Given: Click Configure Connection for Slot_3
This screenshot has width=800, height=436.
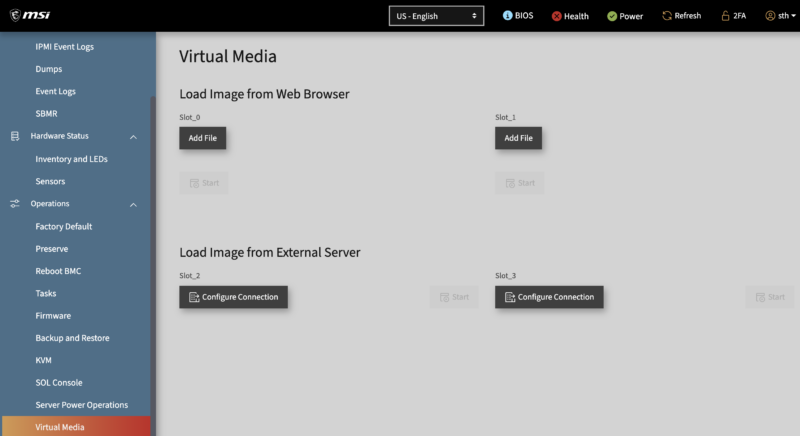Looking at the screenshot, I should pos(549,297).
